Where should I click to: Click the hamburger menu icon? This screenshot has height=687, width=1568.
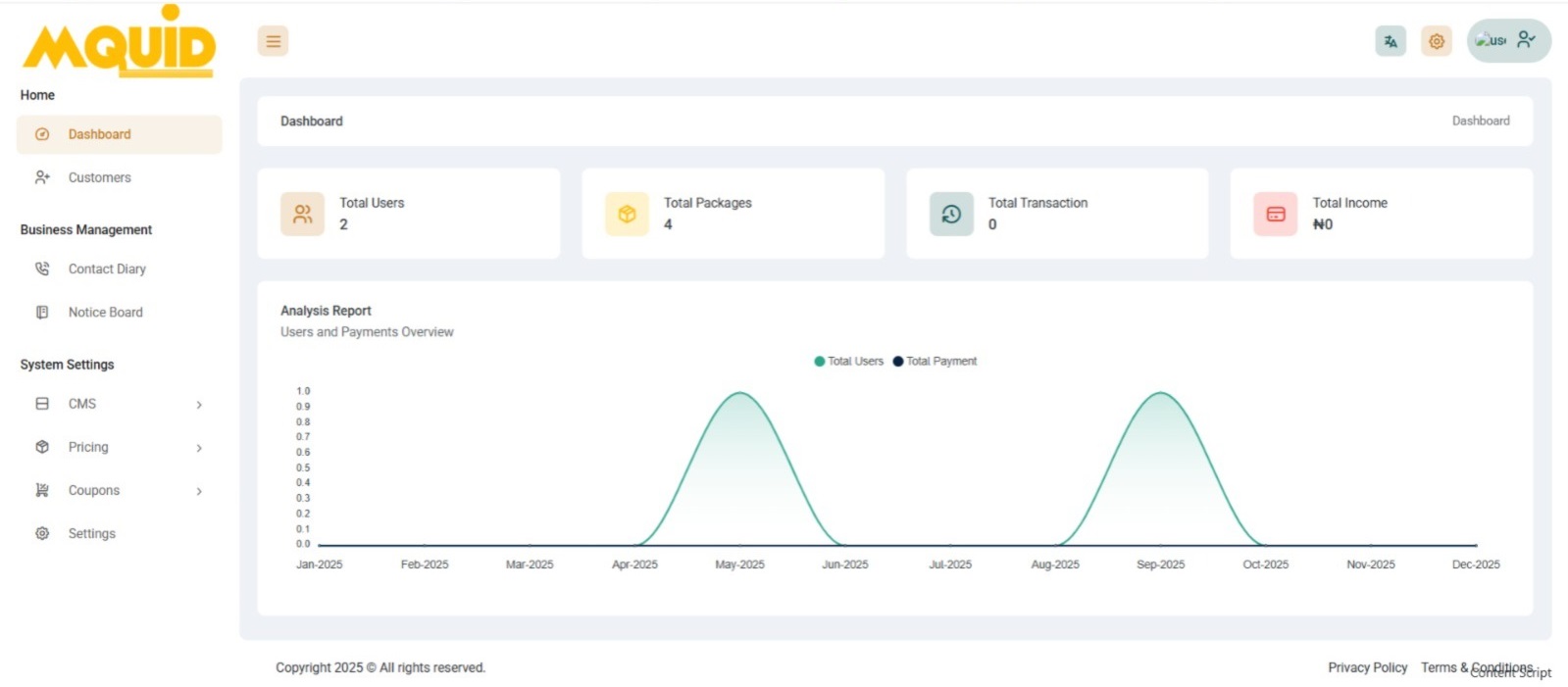[273, 41]
